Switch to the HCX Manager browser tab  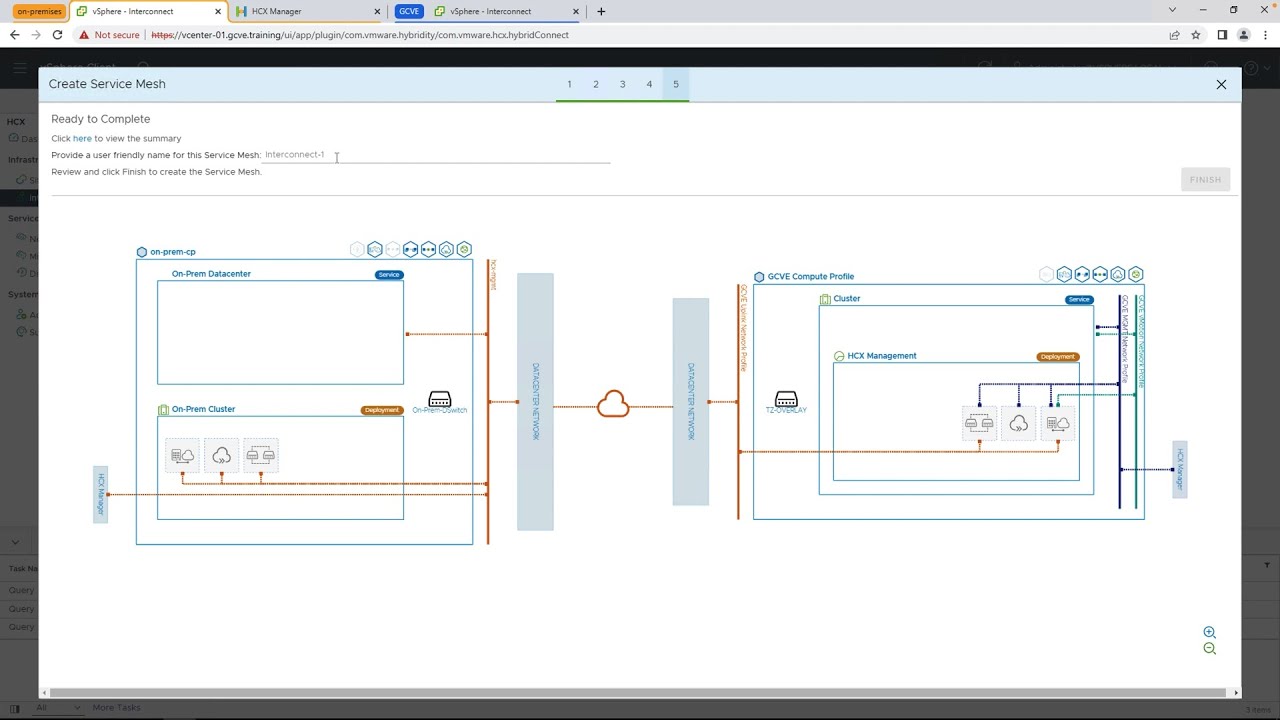(307, 11)
